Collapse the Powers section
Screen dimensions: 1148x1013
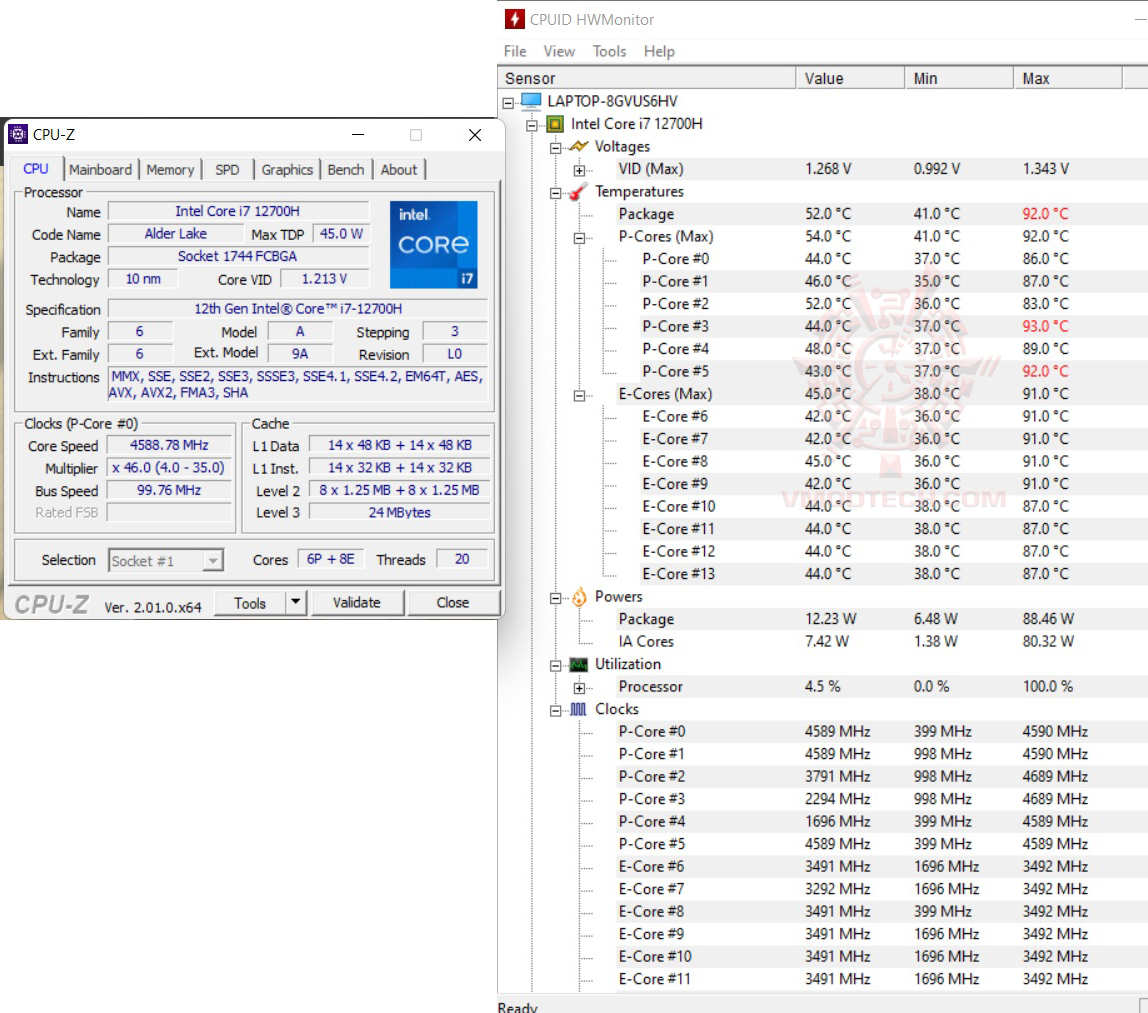[556, 598]
